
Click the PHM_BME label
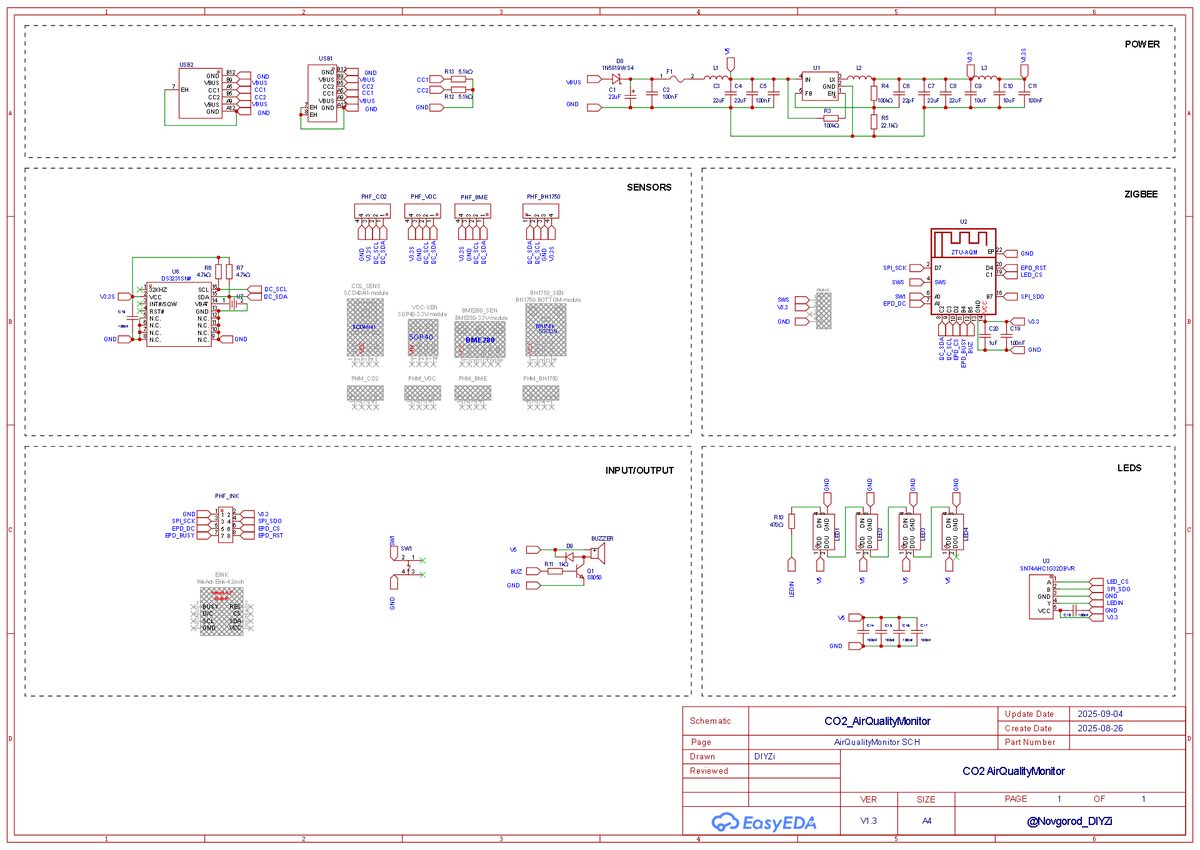click(x=473, y=379)
